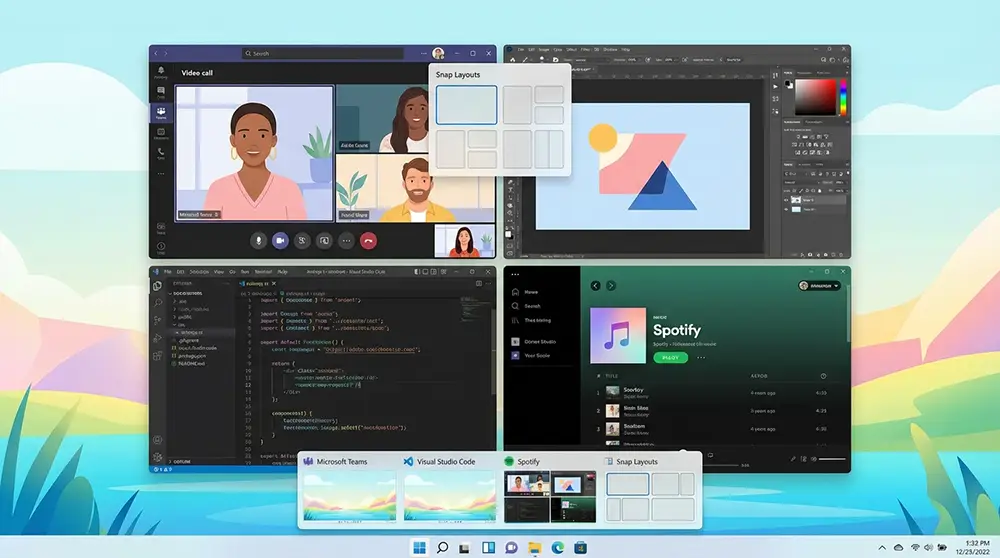
Task: Click Spotify's Home icon in the sidebar
Action: (515, 291)
